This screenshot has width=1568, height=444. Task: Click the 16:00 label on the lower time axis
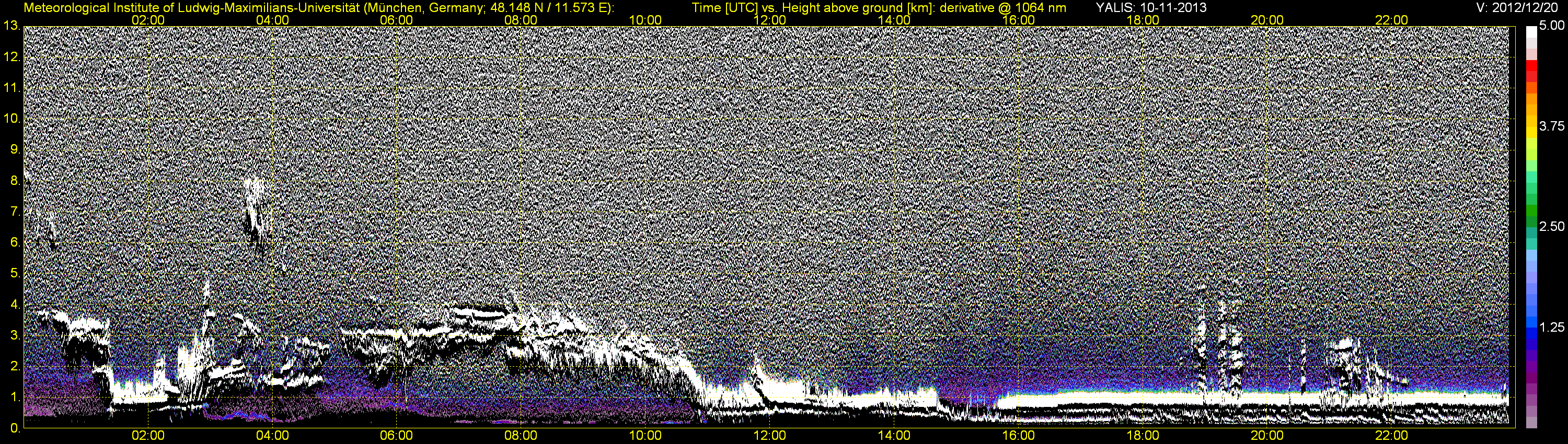[1018, 436]
